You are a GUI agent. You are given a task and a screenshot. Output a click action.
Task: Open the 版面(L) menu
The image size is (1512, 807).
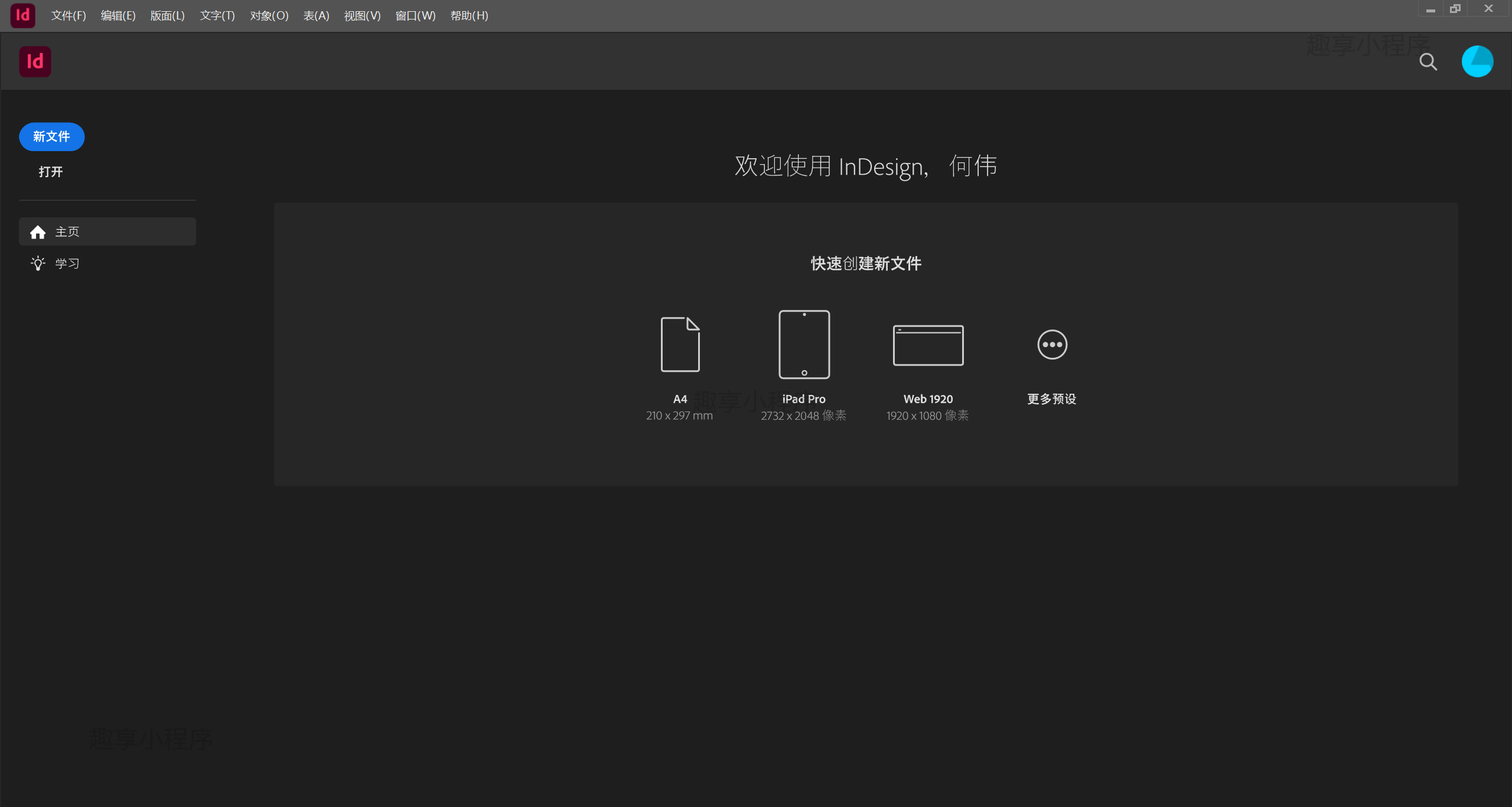[168, 16]
